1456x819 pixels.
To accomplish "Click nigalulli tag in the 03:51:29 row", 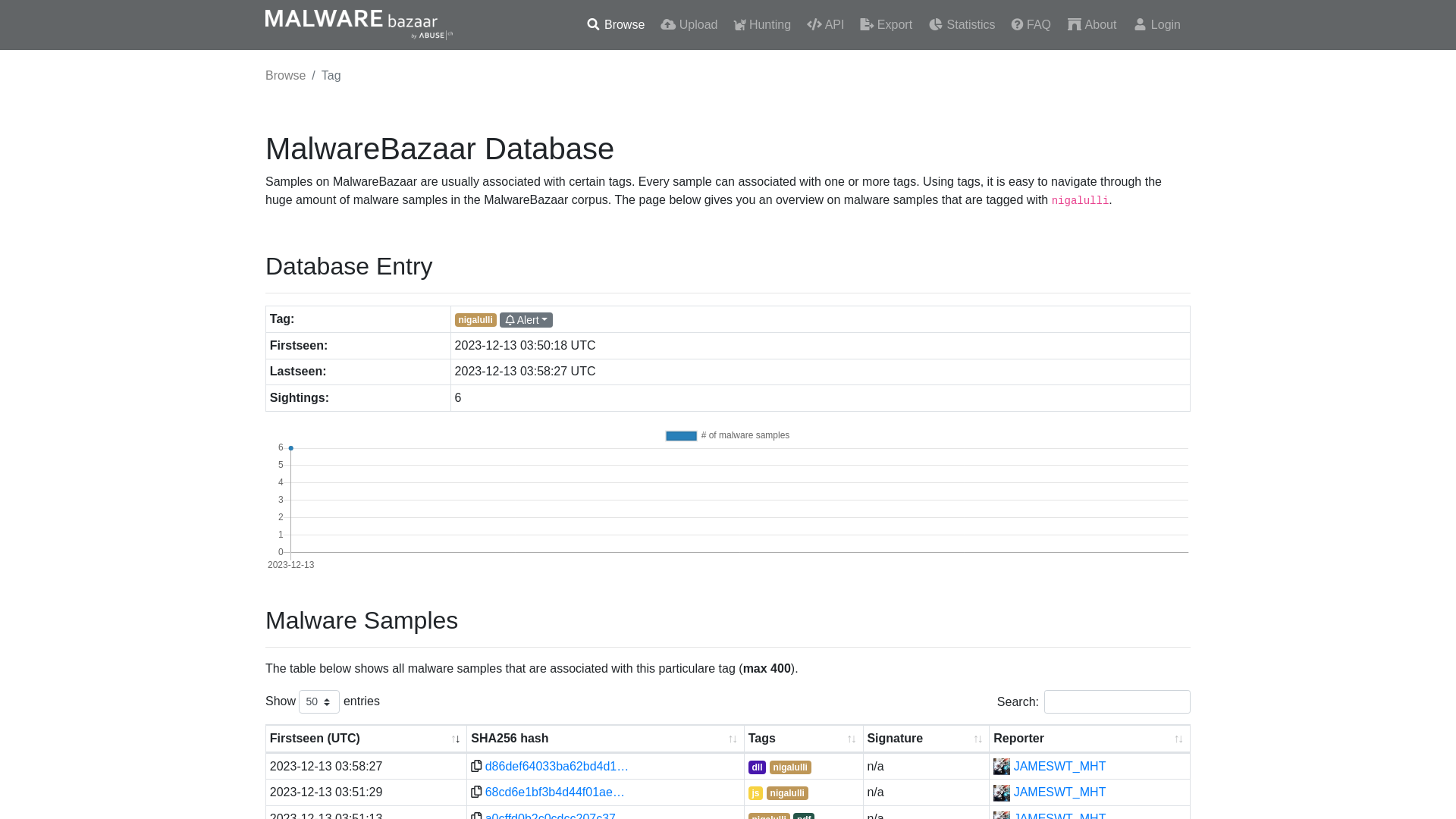I will [x=787, y=793].
